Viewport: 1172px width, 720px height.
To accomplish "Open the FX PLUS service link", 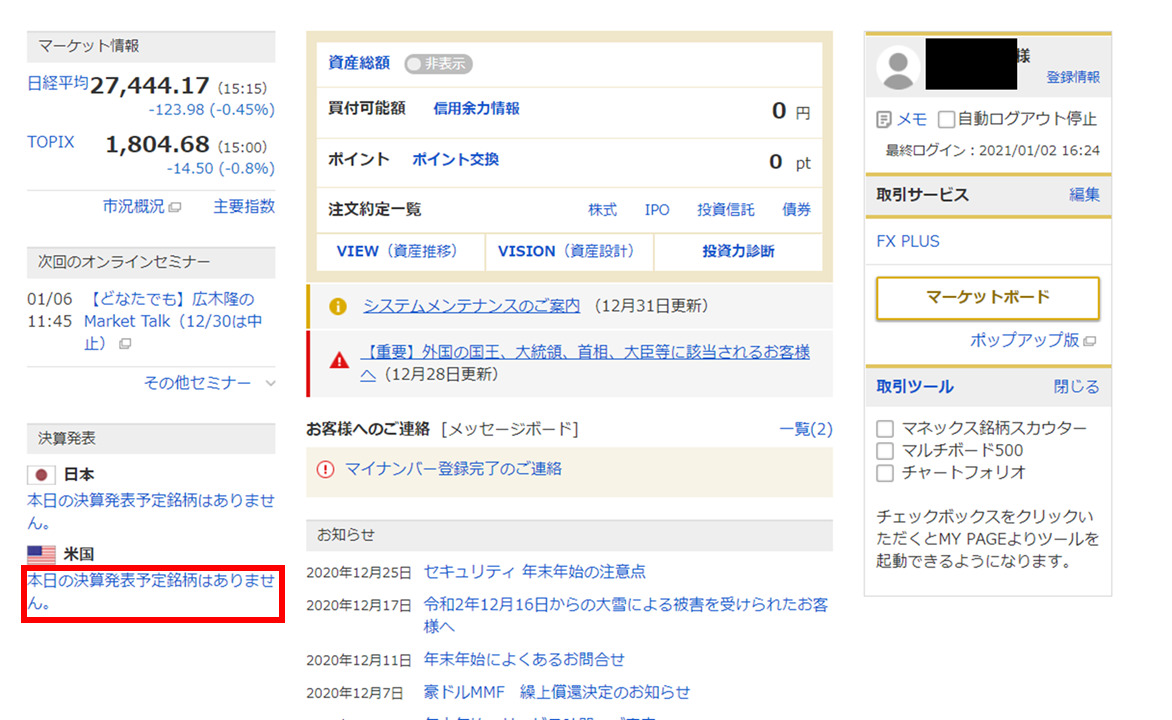I will (908, 241).
